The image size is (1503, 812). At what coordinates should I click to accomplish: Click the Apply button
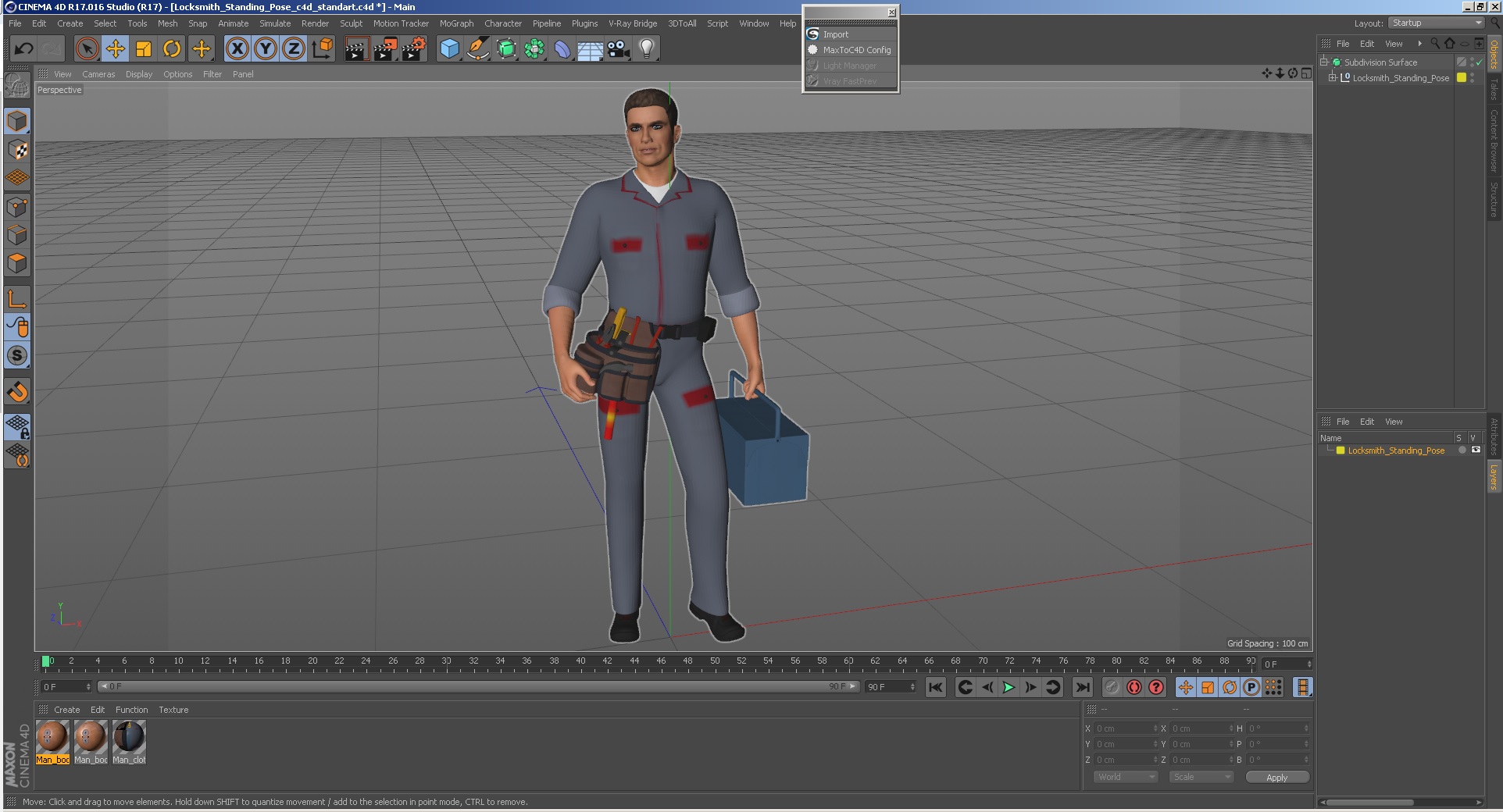[1276, 777]
